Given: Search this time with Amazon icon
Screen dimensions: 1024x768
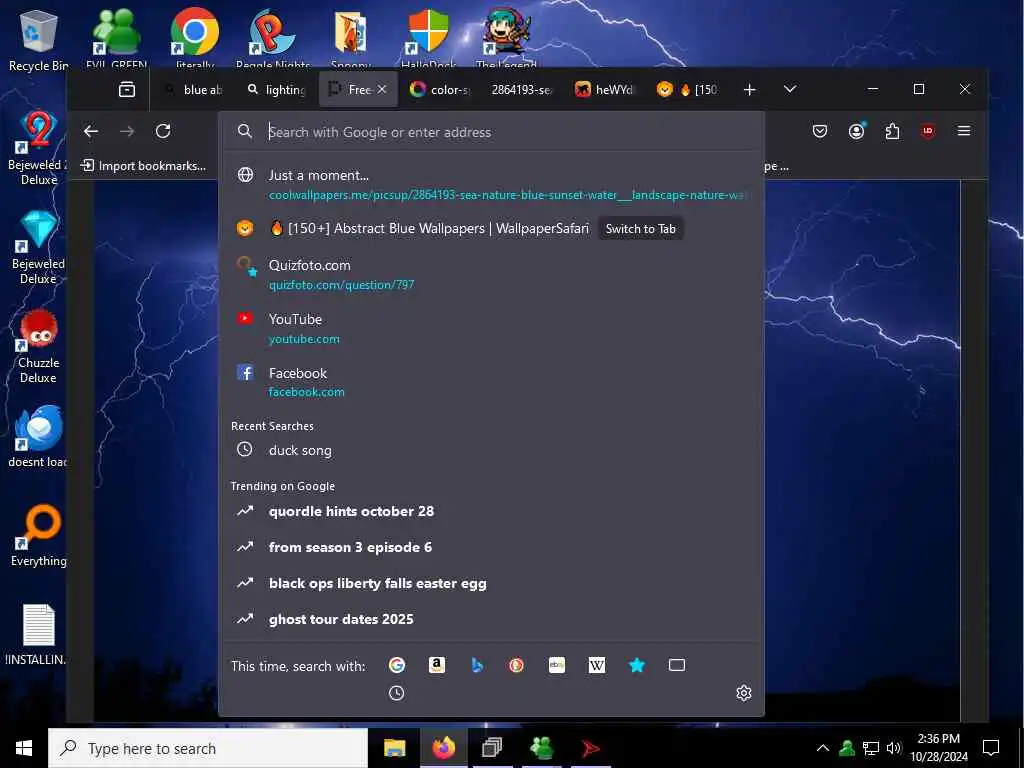Looking at the screenshot, I should [x=437, y=665].
